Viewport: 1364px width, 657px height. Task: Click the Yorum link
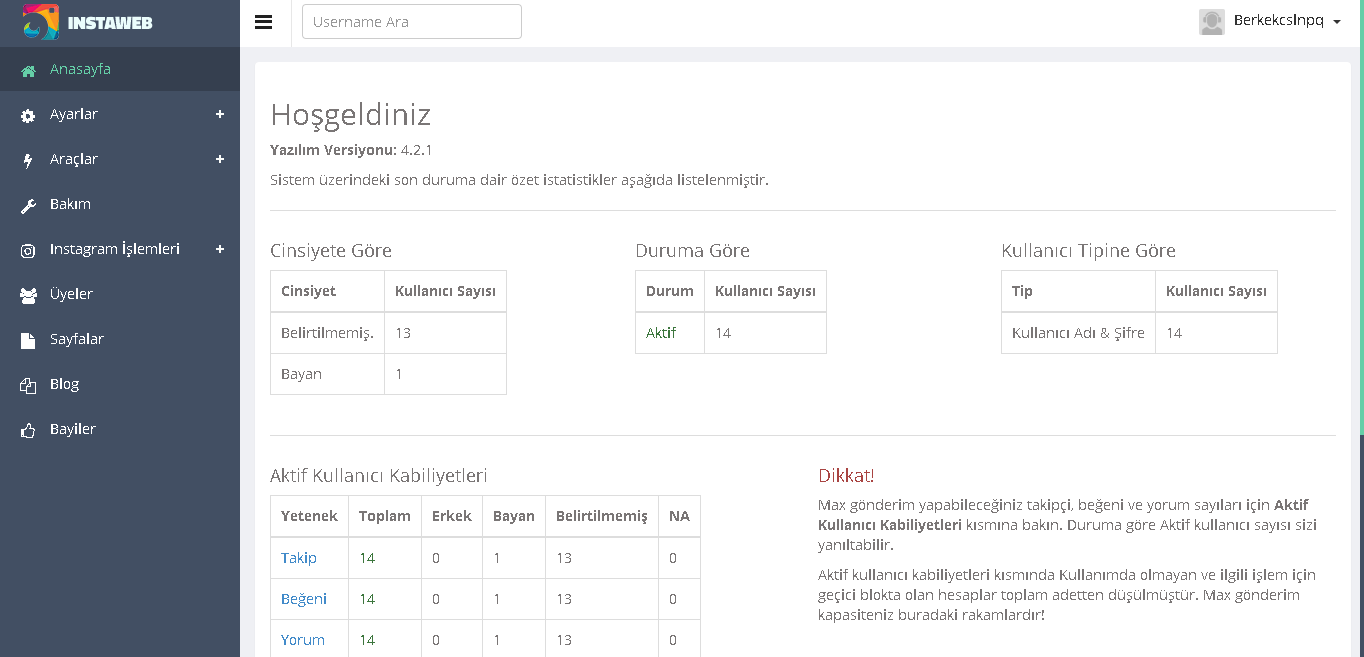[303, 640]
